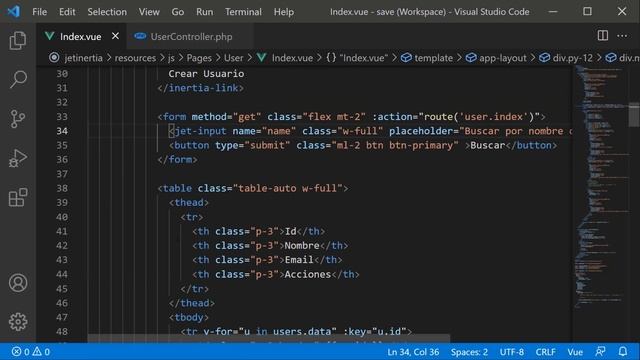Click line number 34 in gutter

click(62, 131)
